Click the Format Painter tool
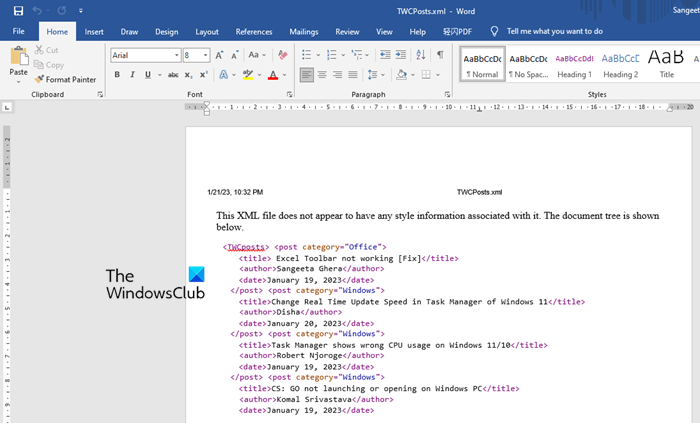700x424 pixels. 66,79
